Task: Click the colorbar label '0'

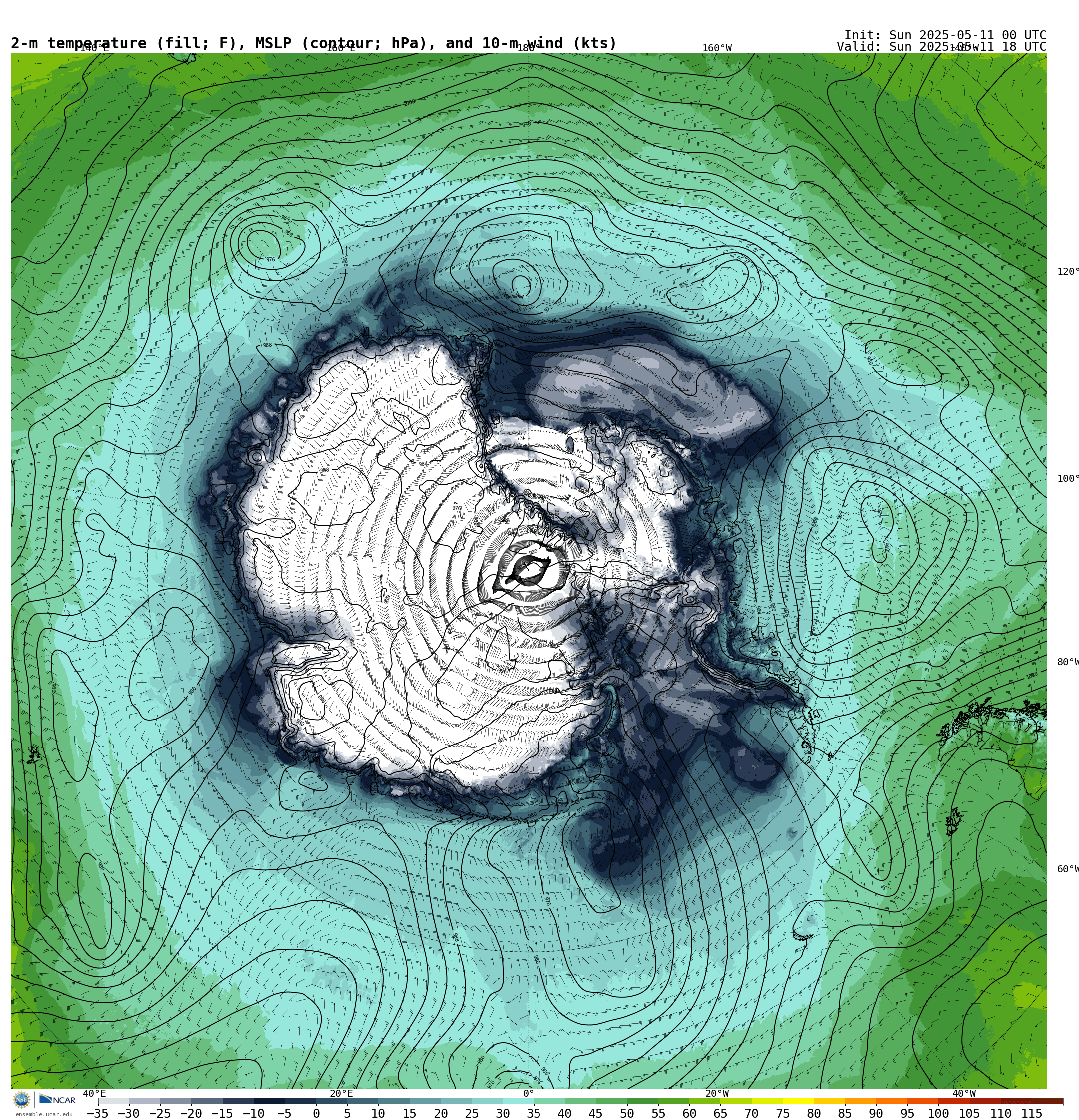Action: [316, 1113]
